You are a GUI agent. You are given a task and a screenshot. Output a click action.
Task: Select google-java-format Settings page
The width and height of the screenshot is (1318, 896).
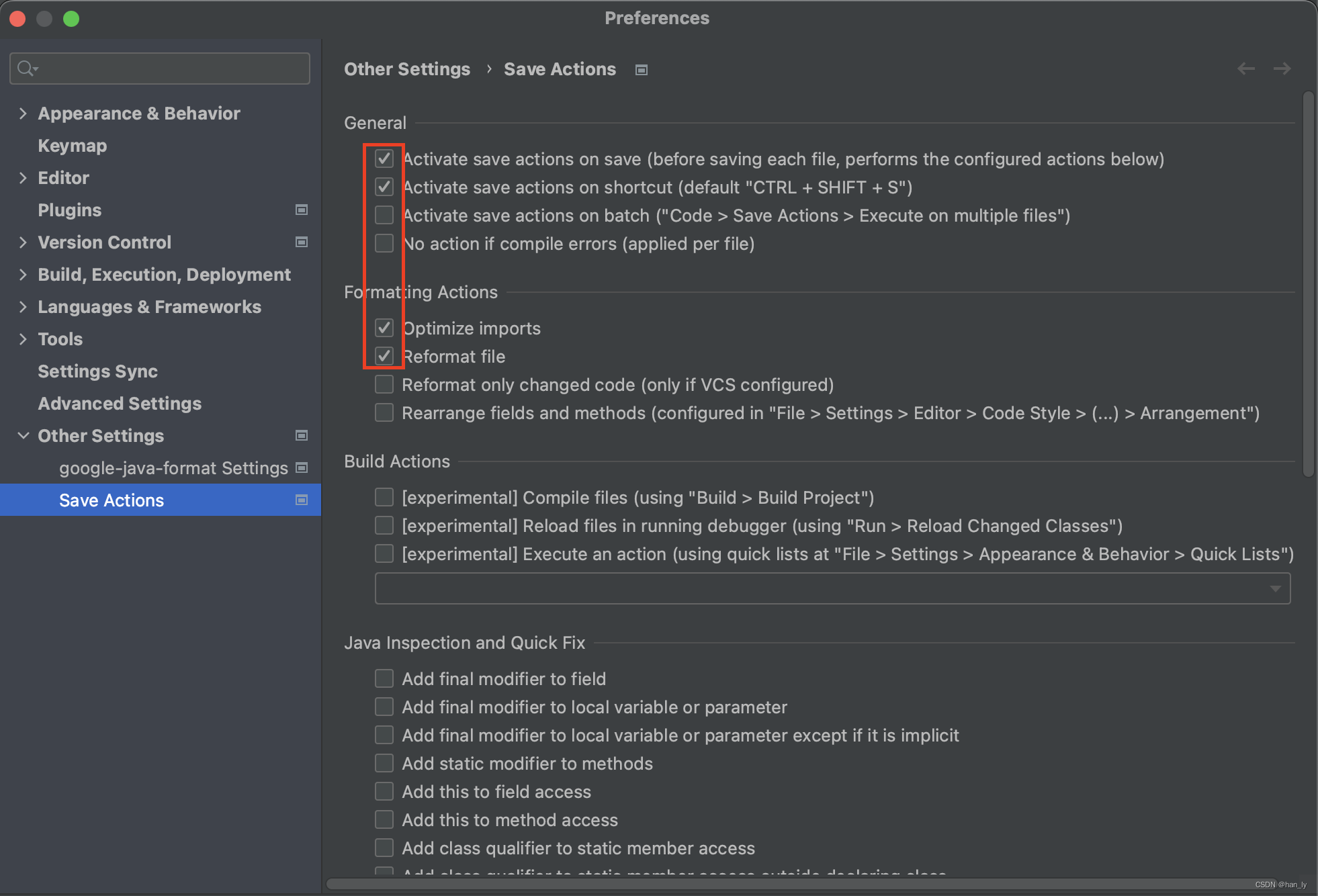coord(173,468)
